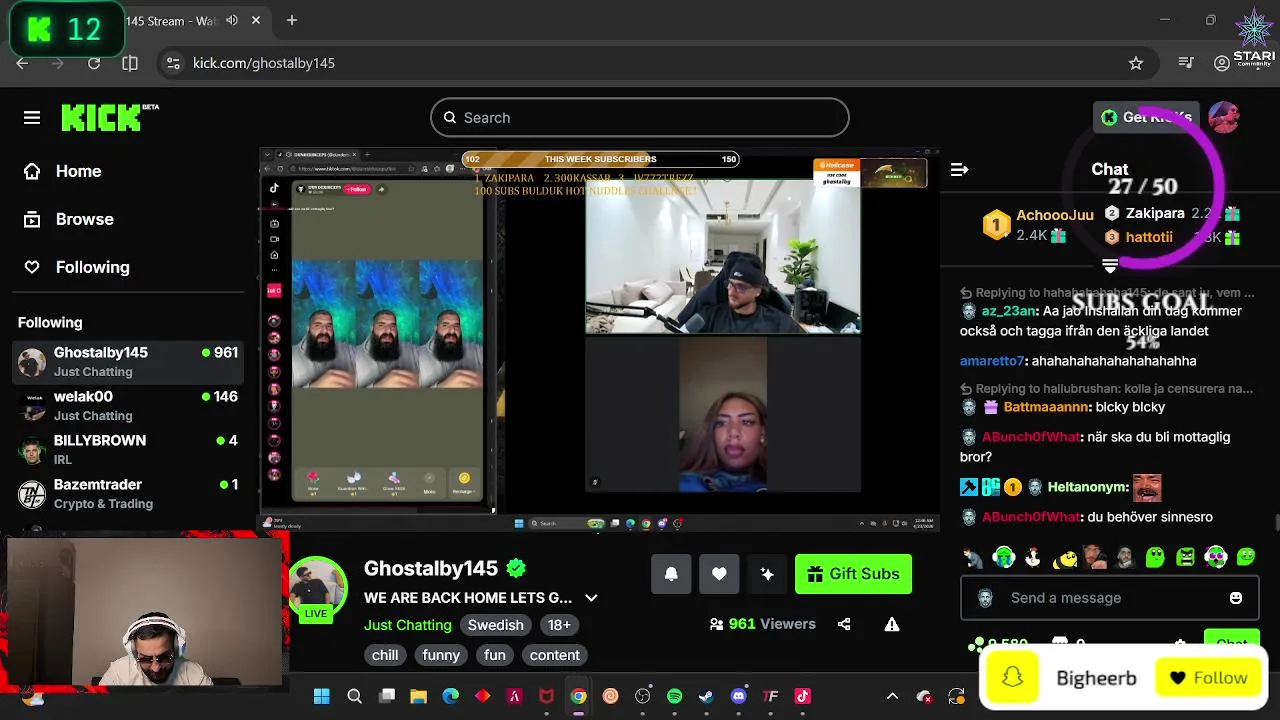The height and width of the screenshot is (720, 1280).
Task: Toggle the heart follow button
Action: click(719, 574)
